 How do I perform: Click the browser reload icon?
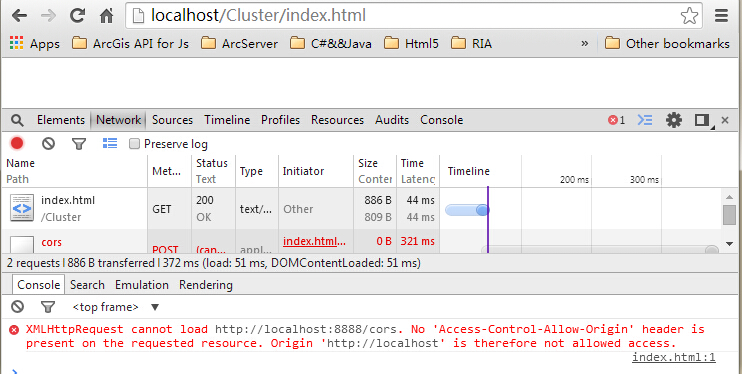[x=77, y=16]
